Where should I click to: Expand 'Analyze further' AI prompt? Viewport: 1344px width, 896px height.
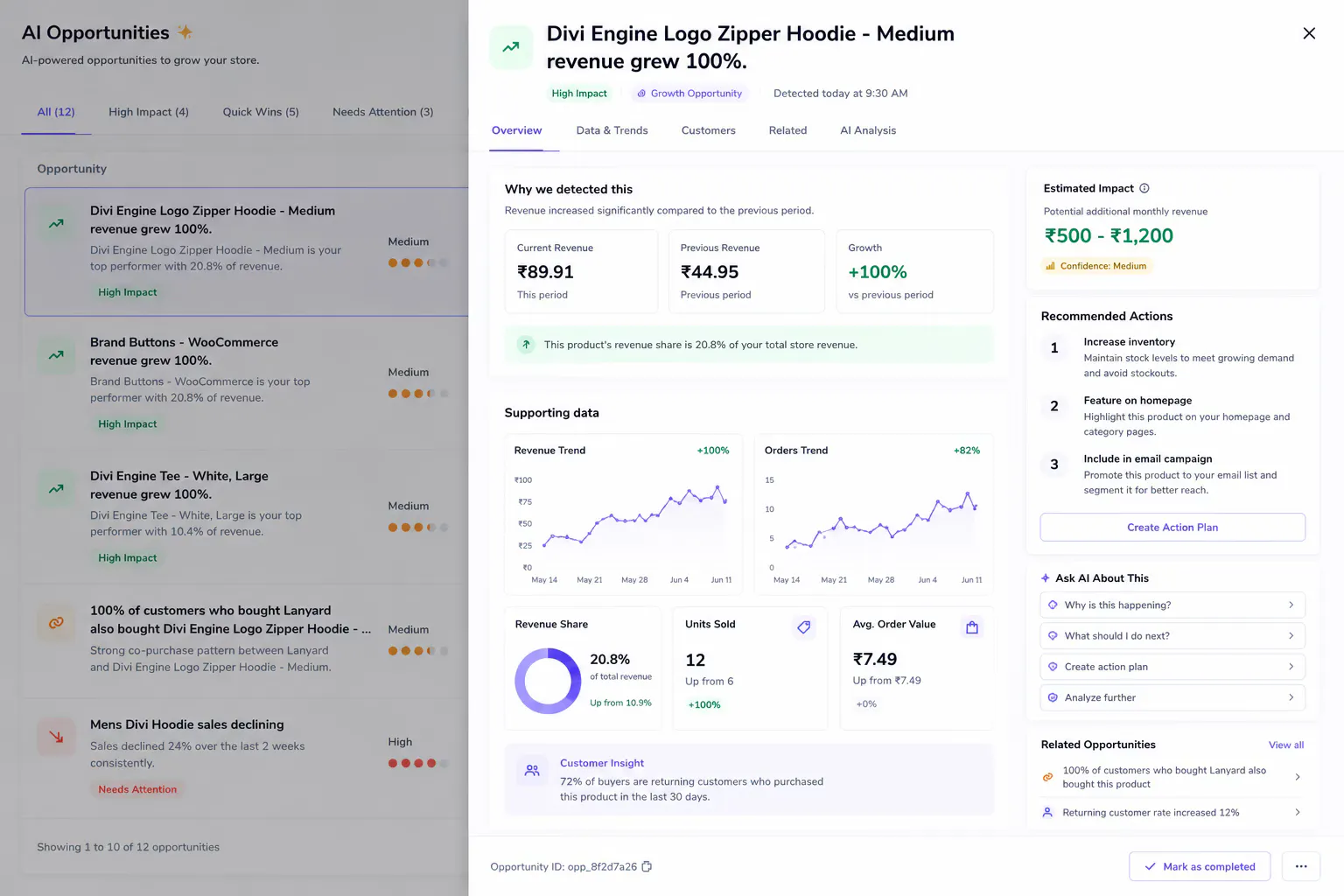click(1172, 697)
